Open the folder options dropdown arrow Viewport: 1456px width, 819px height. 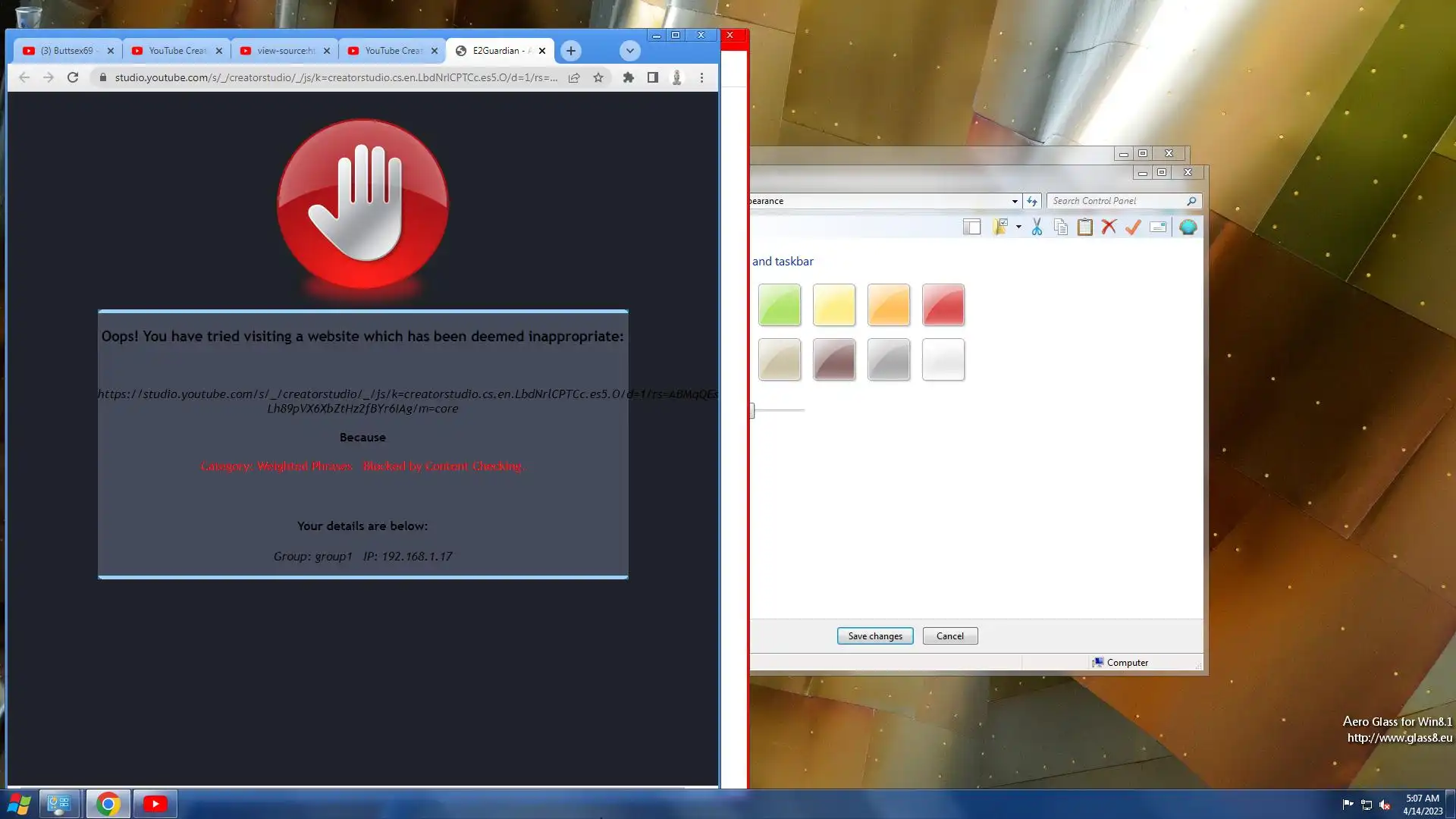[x=1018, y=227]
